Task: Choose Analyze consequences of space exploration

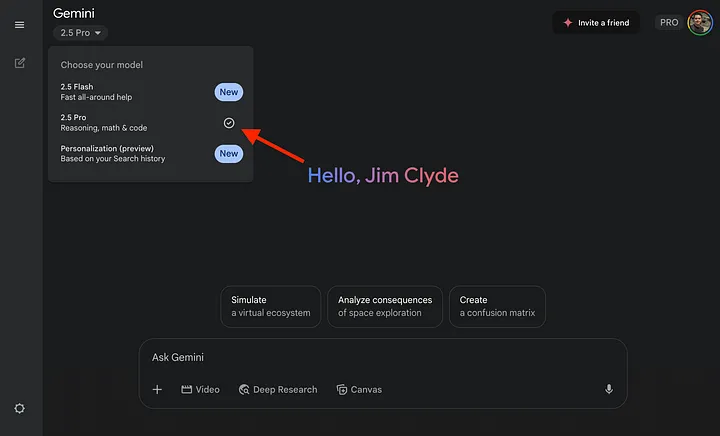Action: 385,306
